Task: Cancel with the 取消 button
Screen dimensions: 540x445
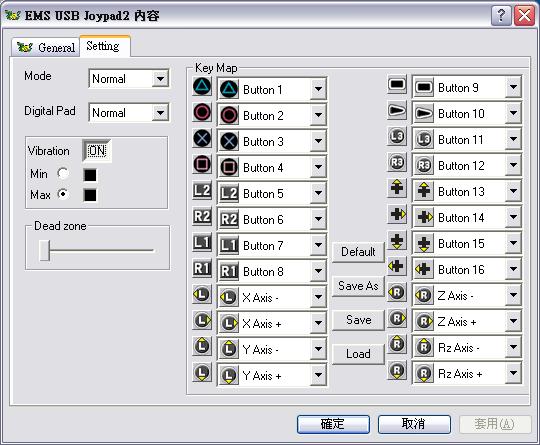Action: (x=414, y=424)
